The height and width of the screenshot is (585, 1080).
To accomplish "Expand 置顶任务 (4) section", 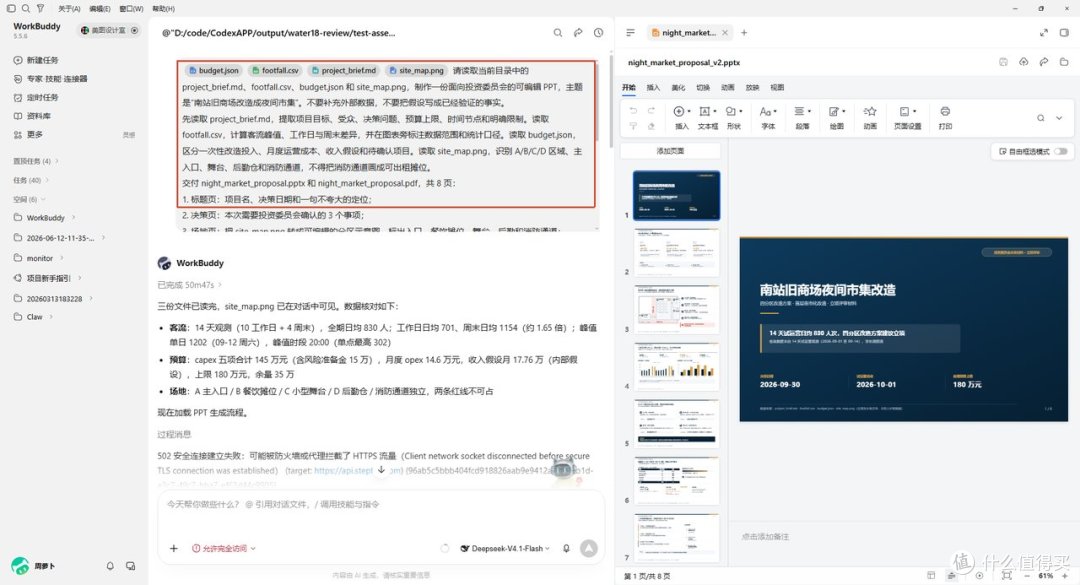I will [36, 161].
